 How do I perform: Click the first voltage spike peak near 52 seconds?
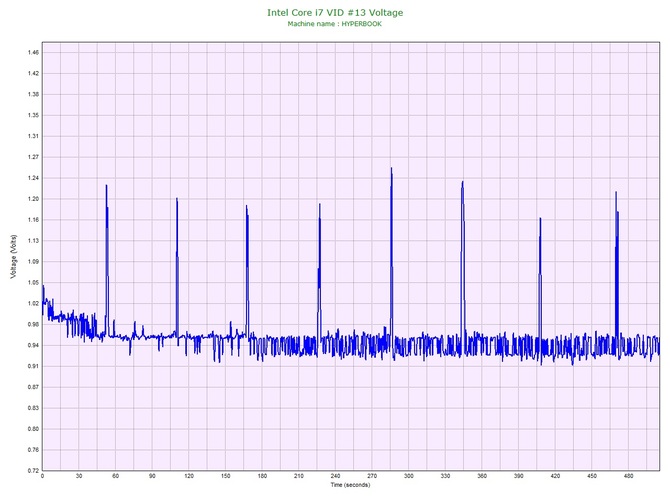[x=106, y=185]
